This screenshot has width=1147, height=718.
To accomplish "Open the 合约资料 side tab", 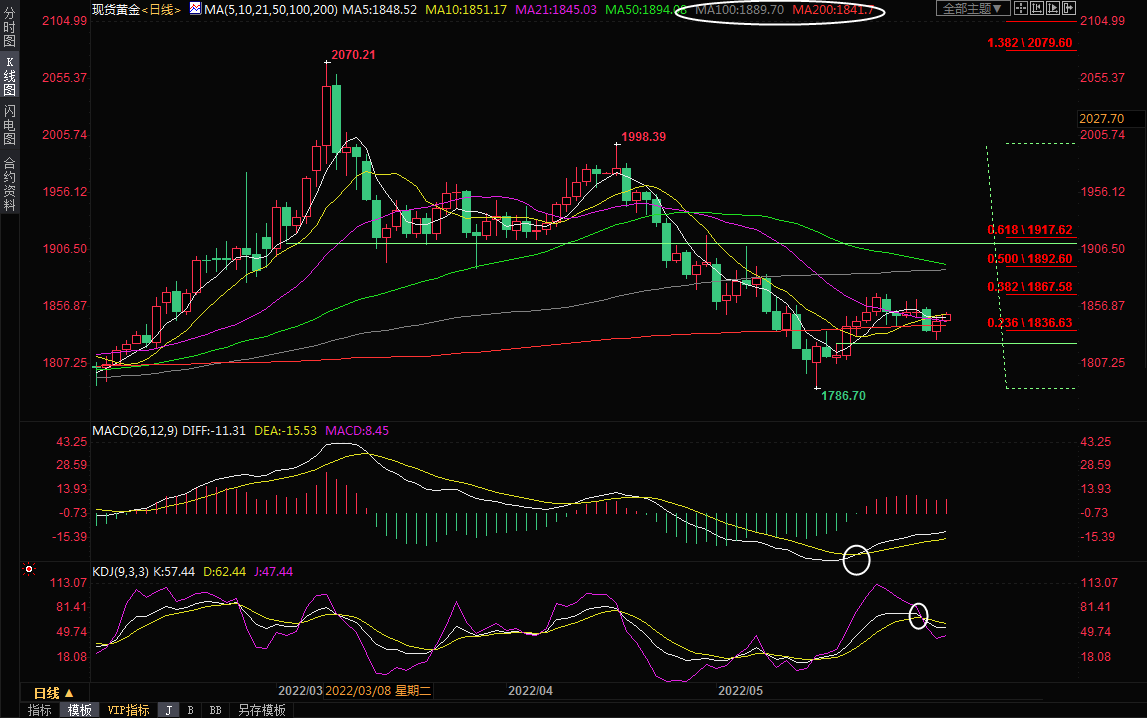I will coord(9,184).
